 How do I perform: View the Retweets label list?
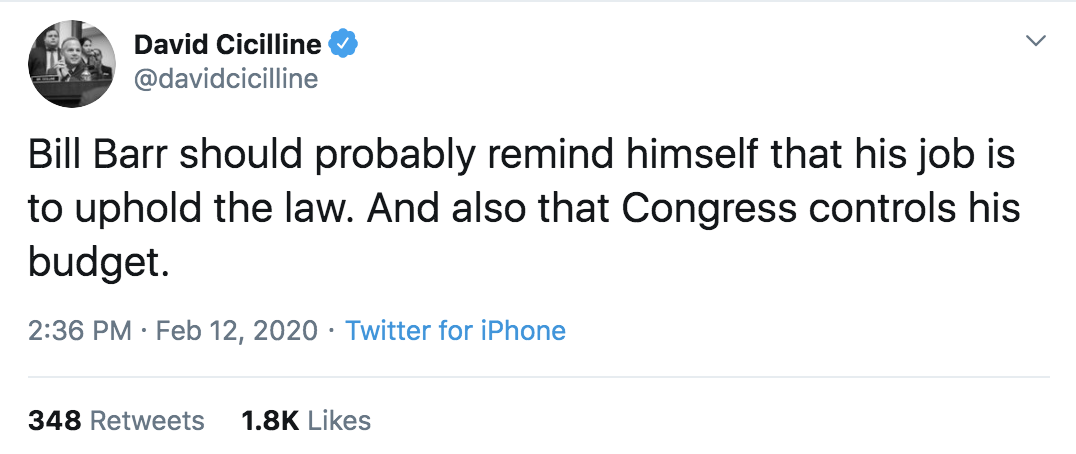[x=147, y=421]
